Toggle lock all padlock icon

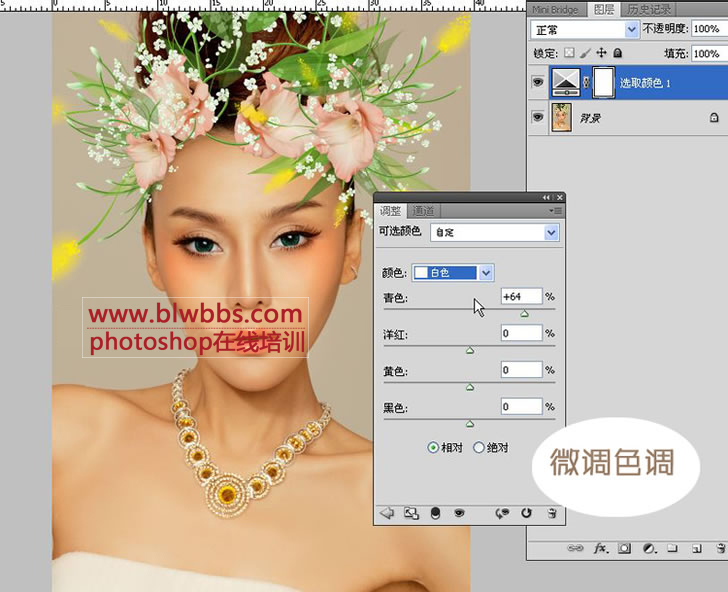(x=618, y=53)
